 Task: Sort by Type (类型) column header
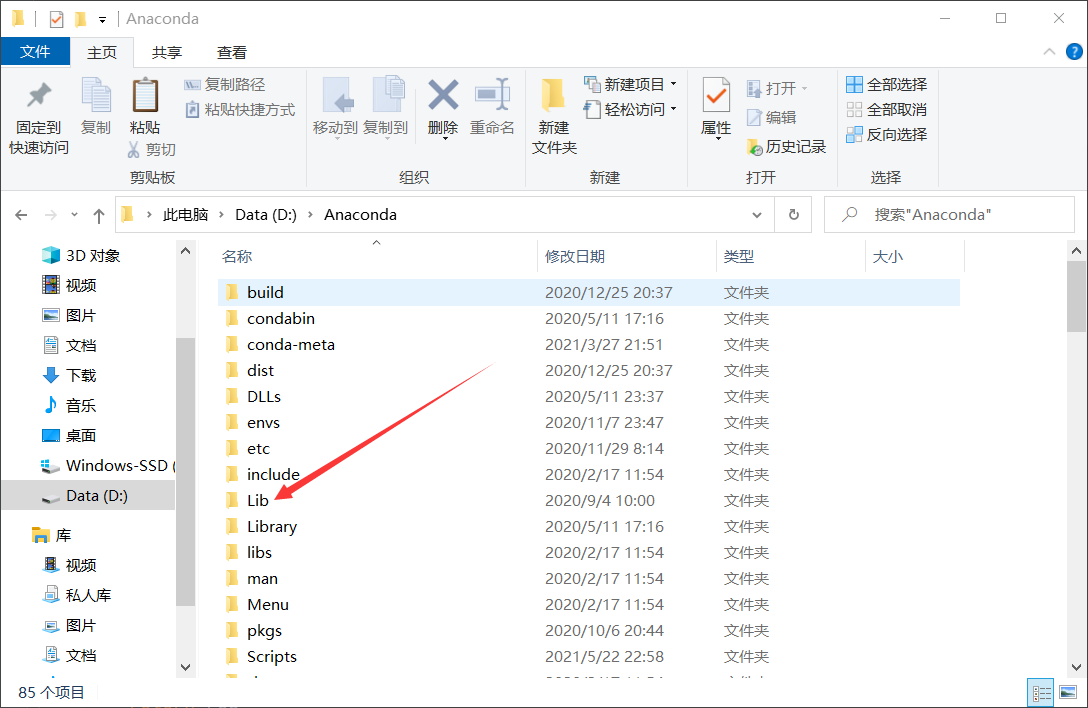[738, 257]
